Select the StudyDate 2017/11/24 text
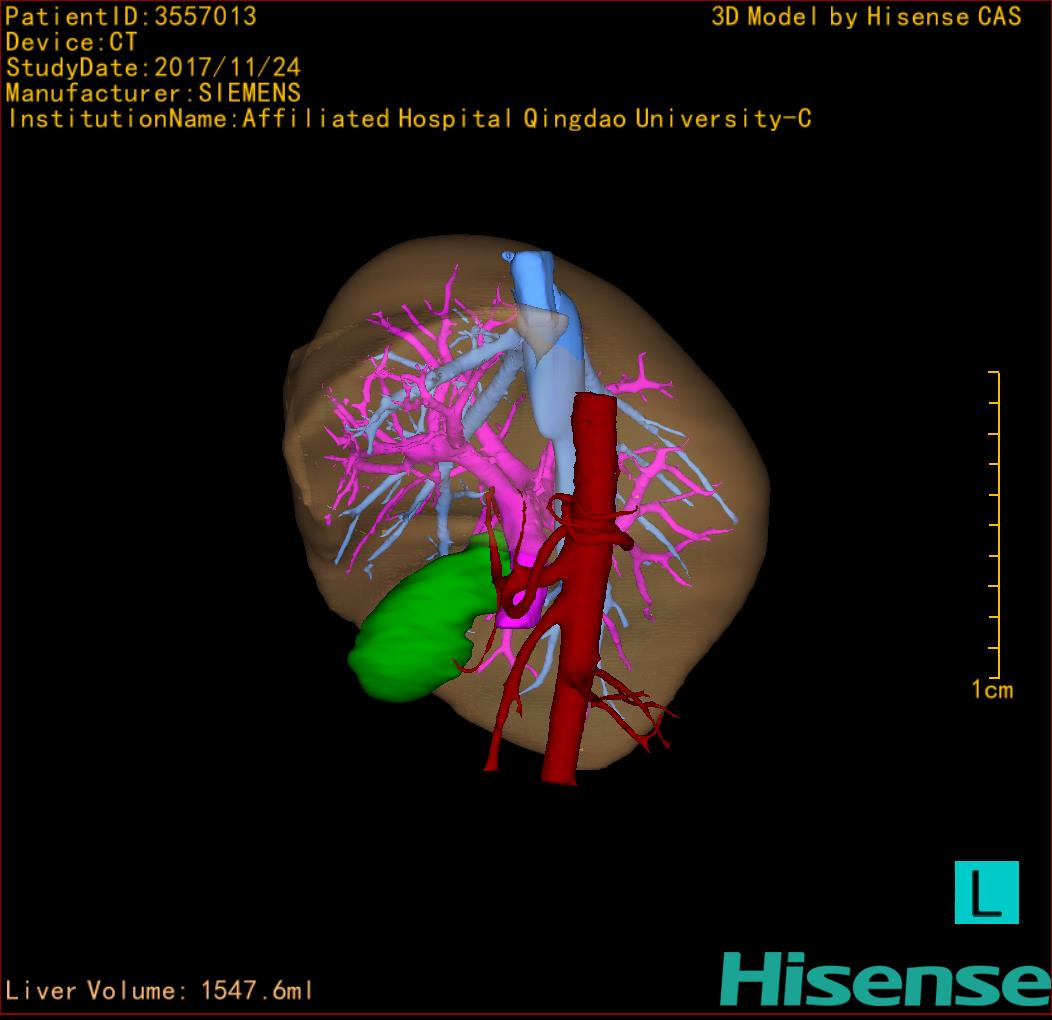Viewport: 1052px width, 1020px height. tap(153, 68)
